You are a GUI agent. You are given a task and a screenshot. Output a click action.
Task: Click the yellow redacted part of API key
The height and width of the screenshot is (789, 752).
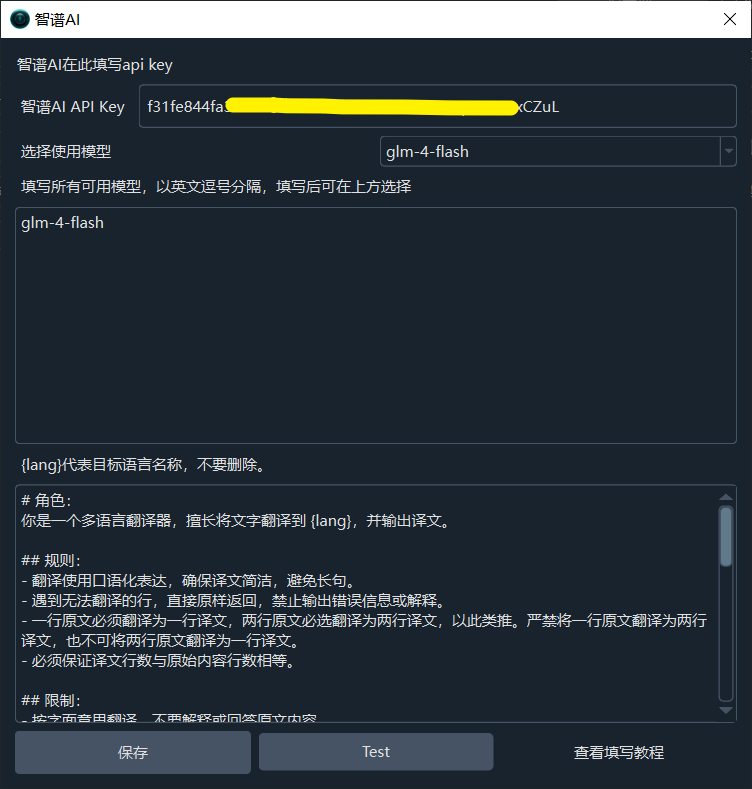click(x=372, y=106)
